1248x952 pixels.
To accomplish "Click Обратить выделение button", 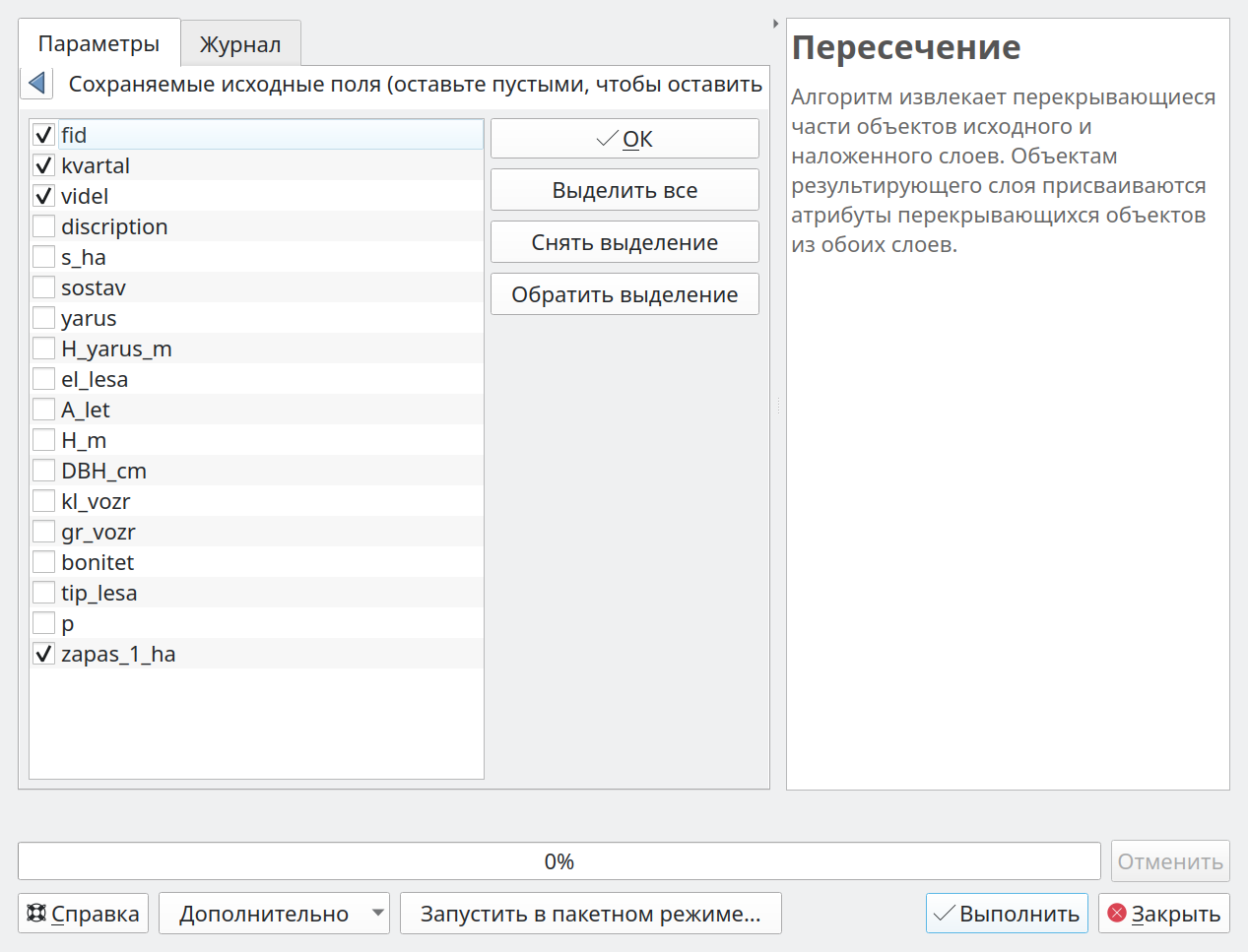I will [624, 294].
